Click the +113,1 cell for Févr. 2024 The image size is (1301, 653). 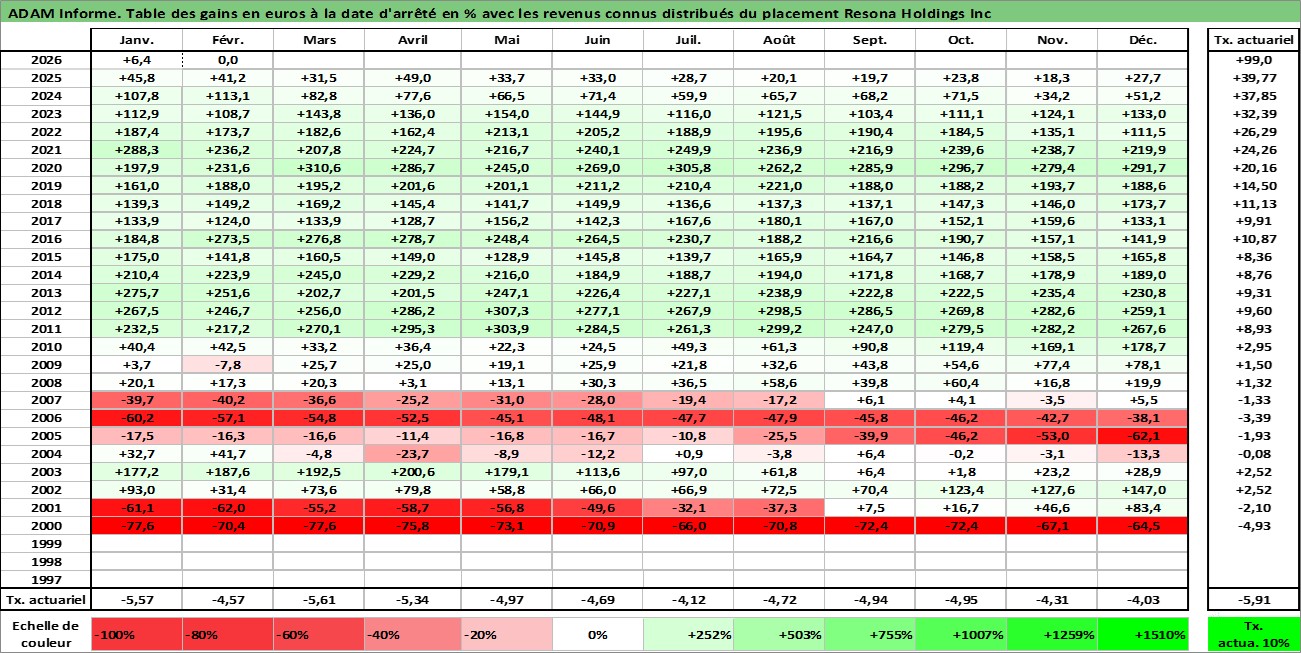(227, 96)
